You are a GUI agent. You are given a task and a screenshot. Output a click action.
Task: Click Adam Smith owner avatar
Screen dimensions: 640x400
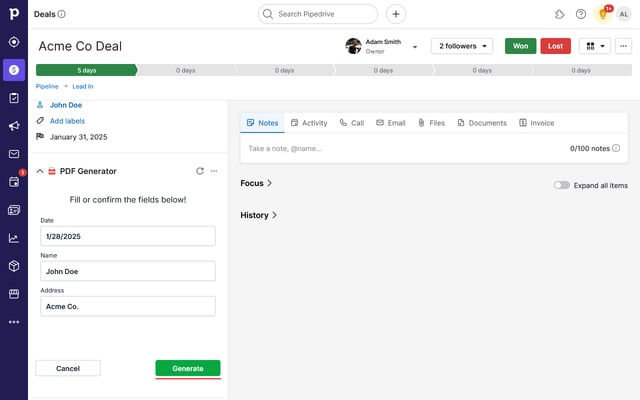coord(353,46)
